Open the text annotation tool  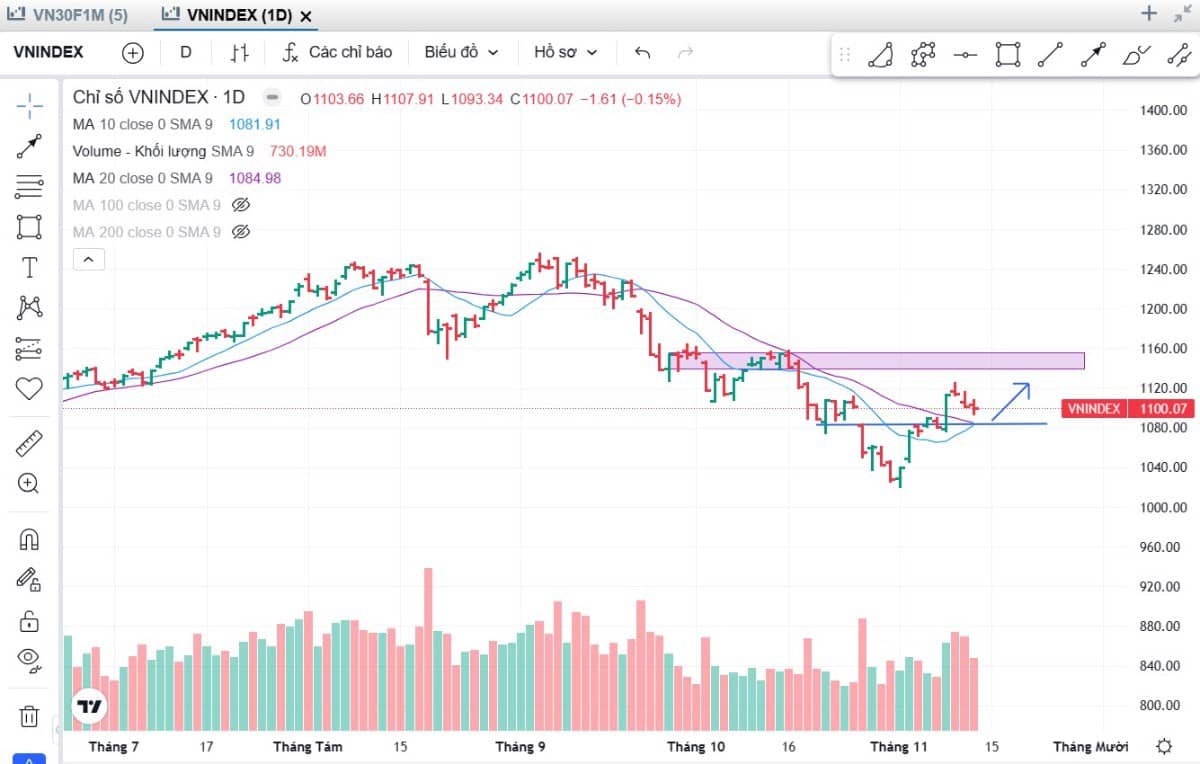tap(29, 267)
